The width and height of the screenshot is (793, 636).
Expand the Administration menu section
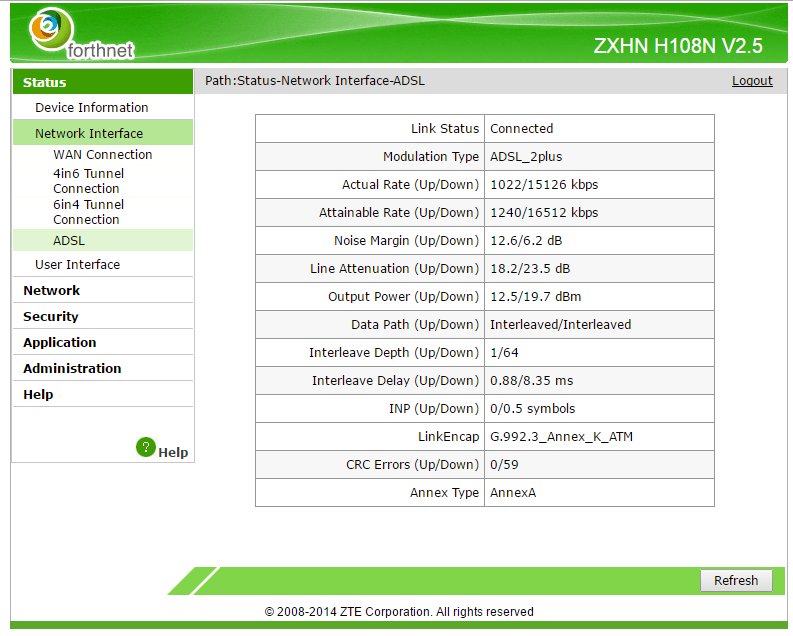click(72, 369)
